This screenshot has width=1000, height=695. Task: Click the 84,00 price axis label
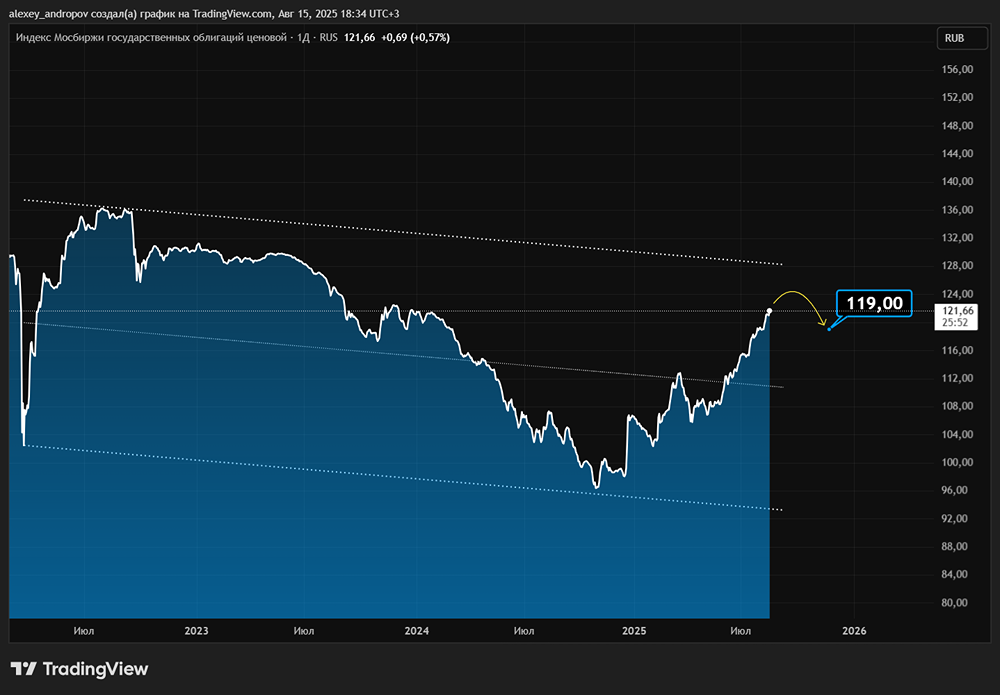(x=957, y=574)
